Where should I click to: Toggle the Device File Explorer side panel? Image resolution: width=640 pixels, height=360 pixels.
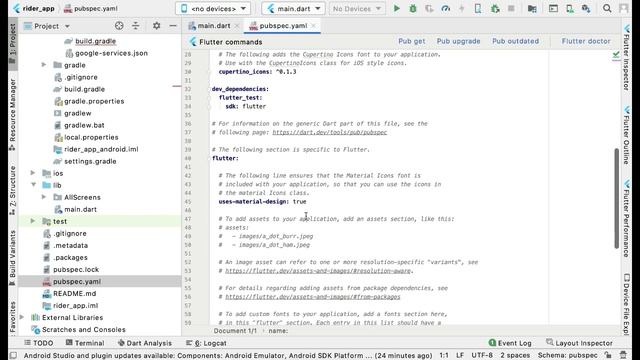pos(627,304)
